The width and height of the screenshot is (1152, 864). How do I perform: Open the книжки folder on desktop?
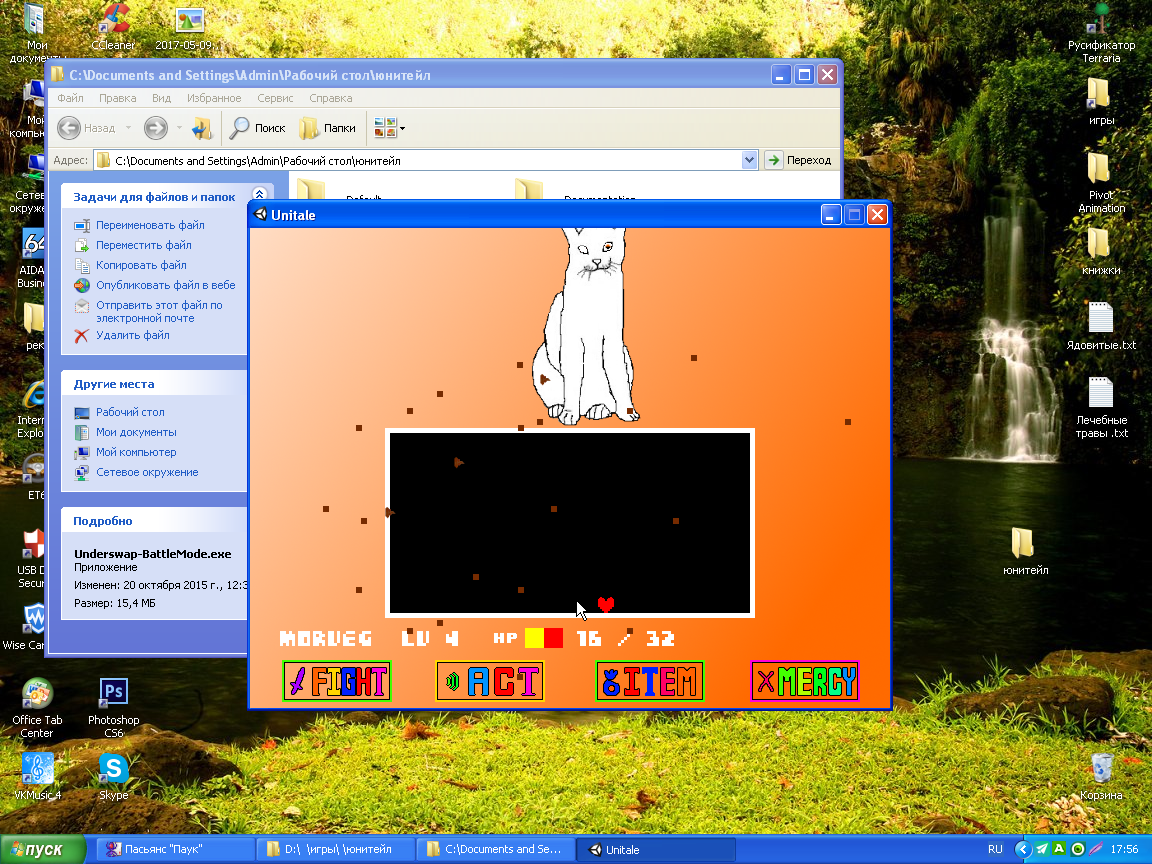1101,251
